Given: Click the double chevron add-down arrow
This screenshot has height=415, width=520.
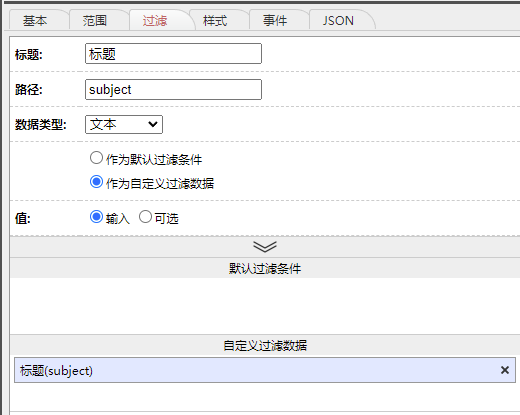Looking at the screenshot, I should [x=265, y=247].
